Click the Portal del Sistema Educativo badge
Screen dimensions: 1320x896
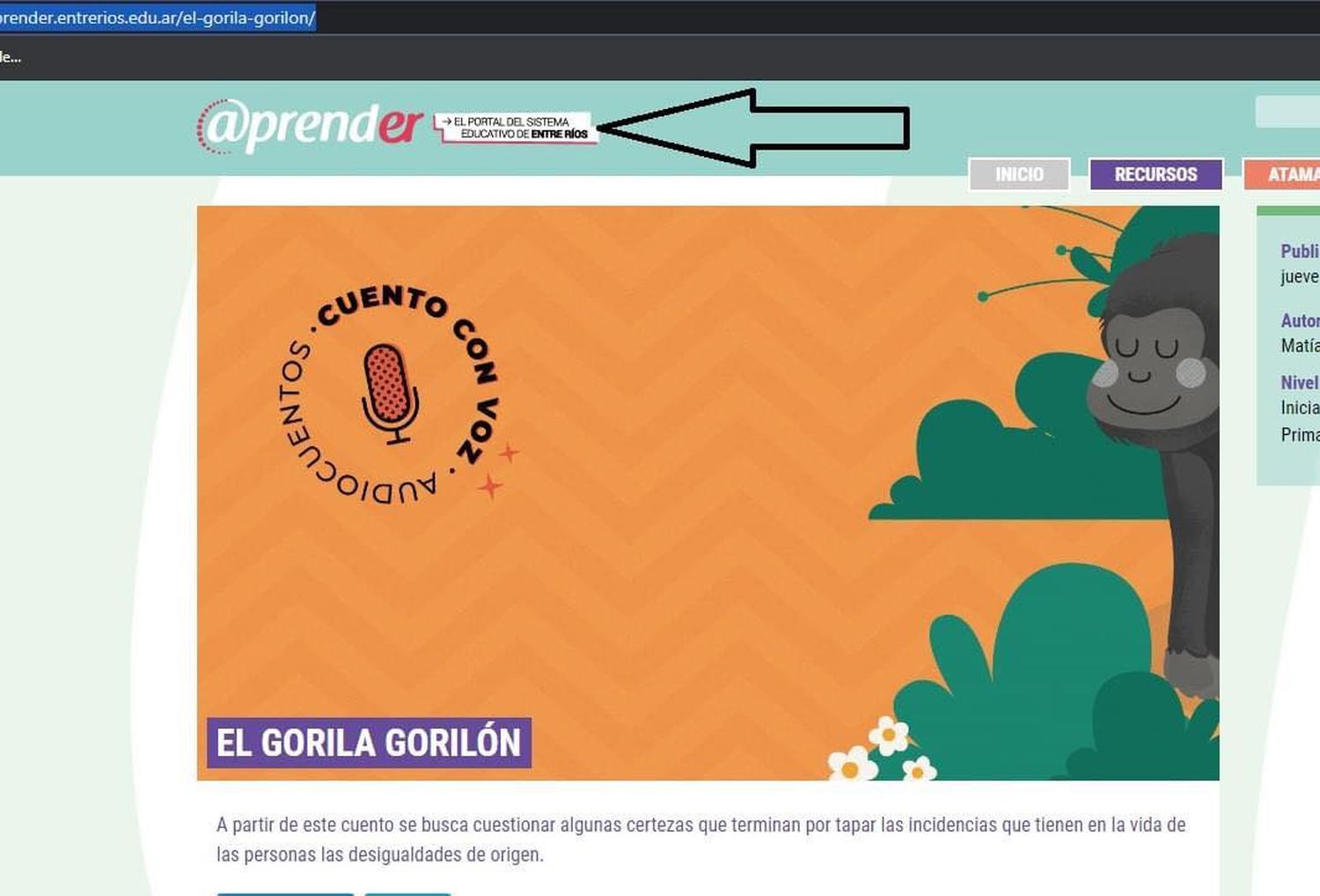tap(515, 129)
